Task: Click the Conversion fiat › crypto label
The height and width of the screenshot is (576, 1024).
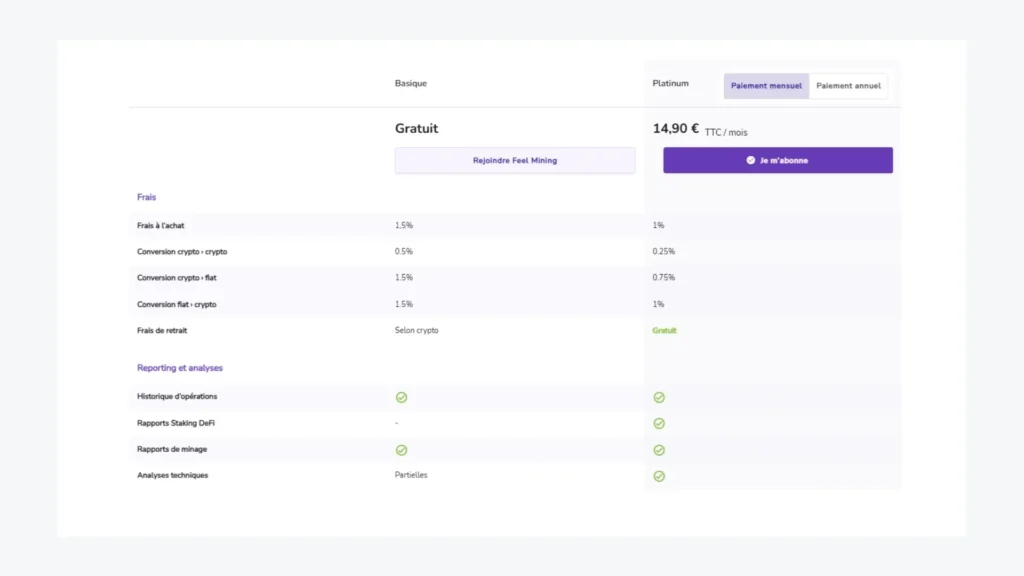Action: point(176,304)
